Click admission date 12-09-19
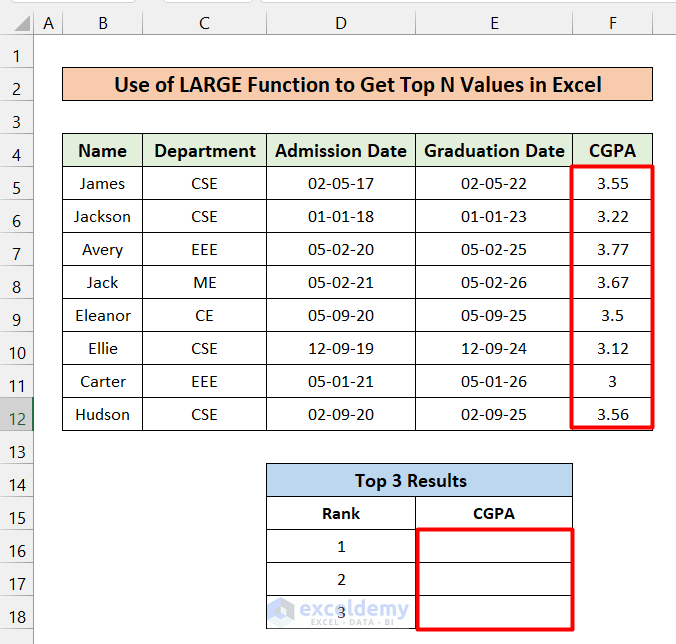676x644 pixels. [341, 348]
